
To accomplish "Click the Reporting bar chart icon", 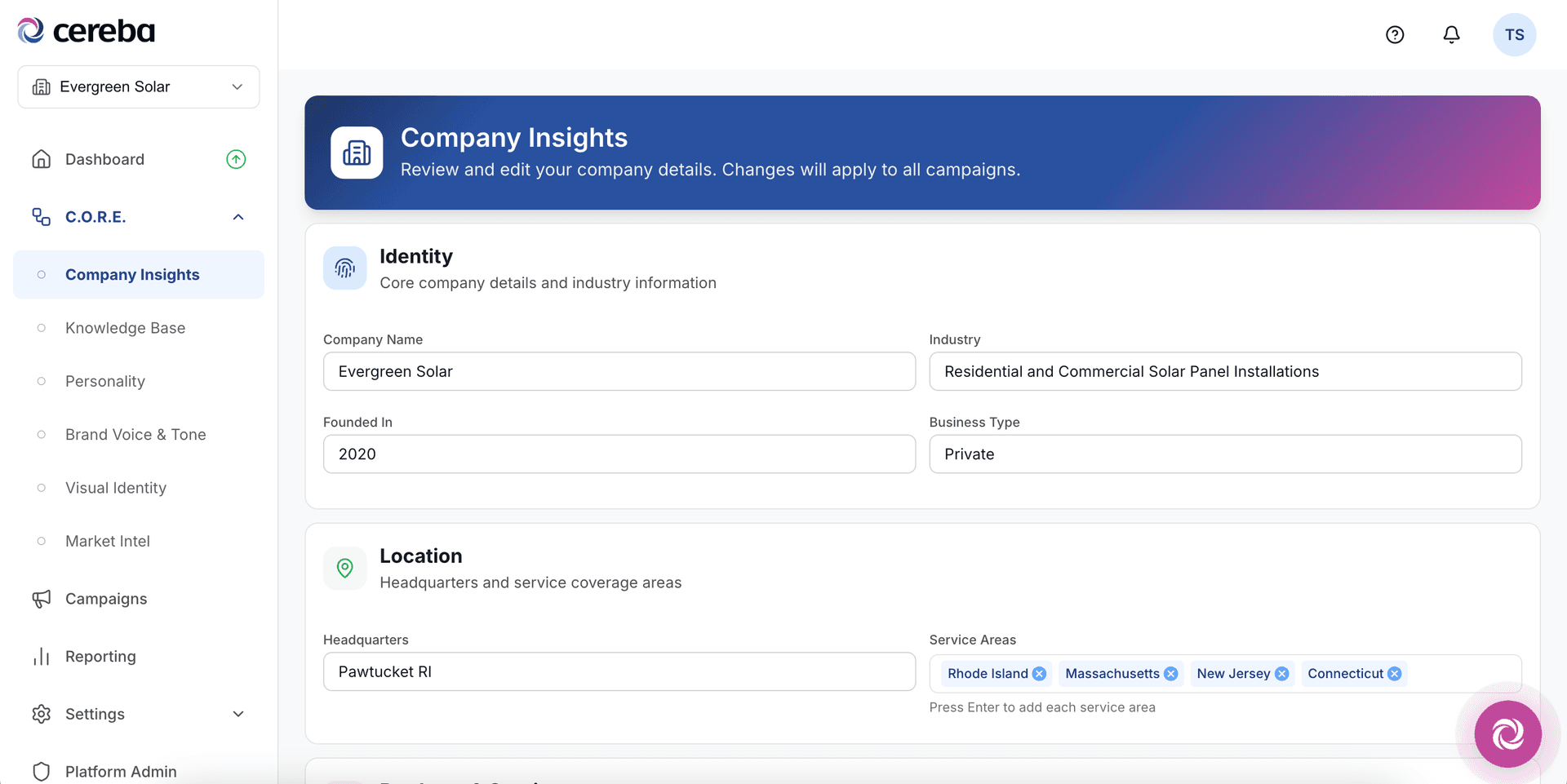I will coord(41,656).
